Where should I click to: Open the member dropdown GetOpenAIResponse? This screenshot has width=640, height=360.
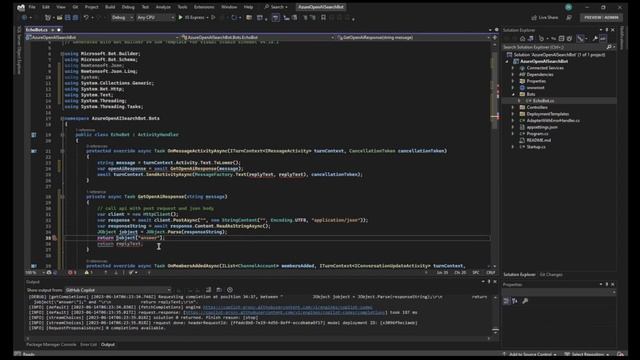(413, 38)
